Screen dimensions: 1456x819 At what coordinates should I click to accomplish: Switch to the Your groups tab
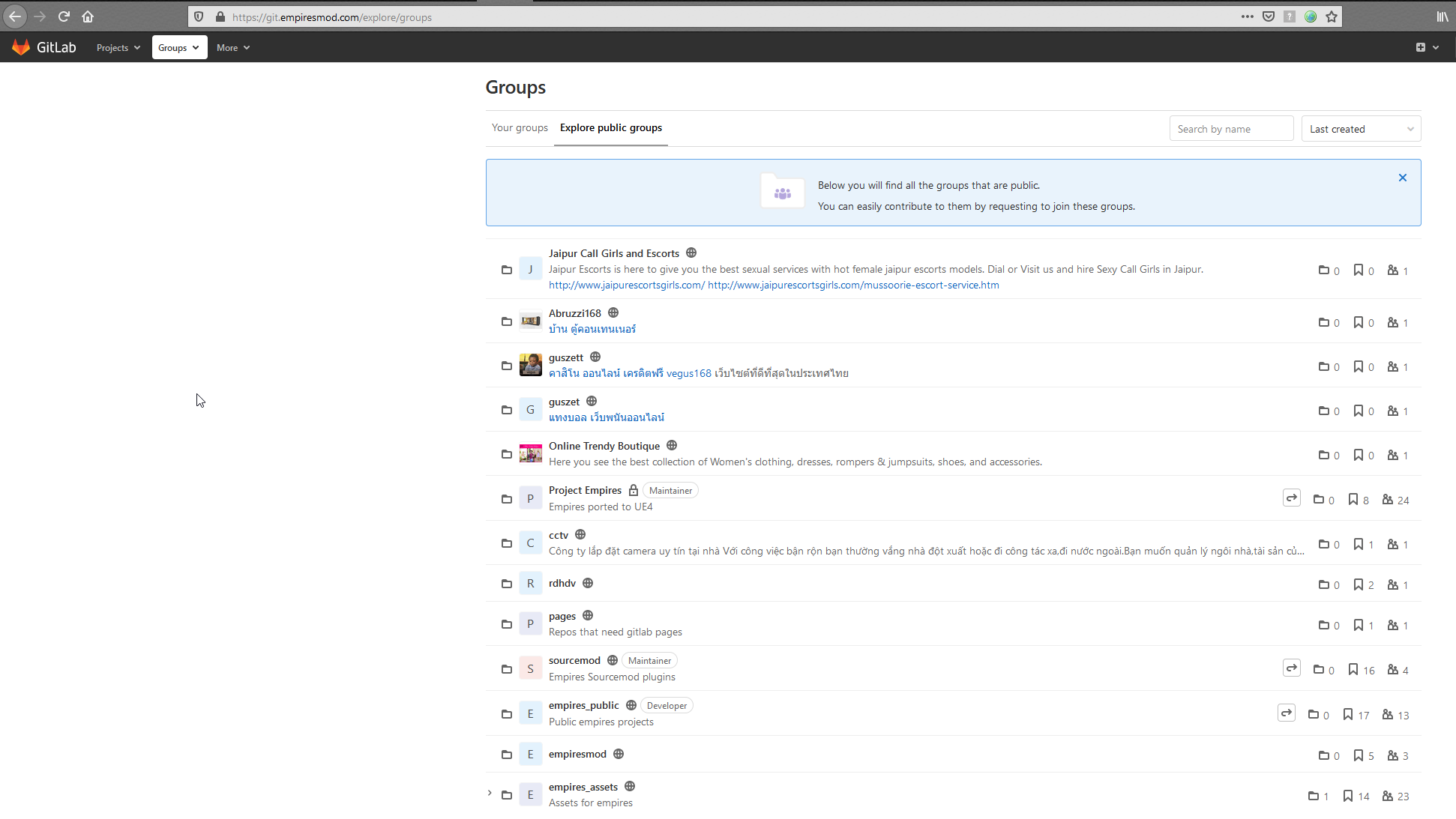pyautogui.click(x=520, y=128)
